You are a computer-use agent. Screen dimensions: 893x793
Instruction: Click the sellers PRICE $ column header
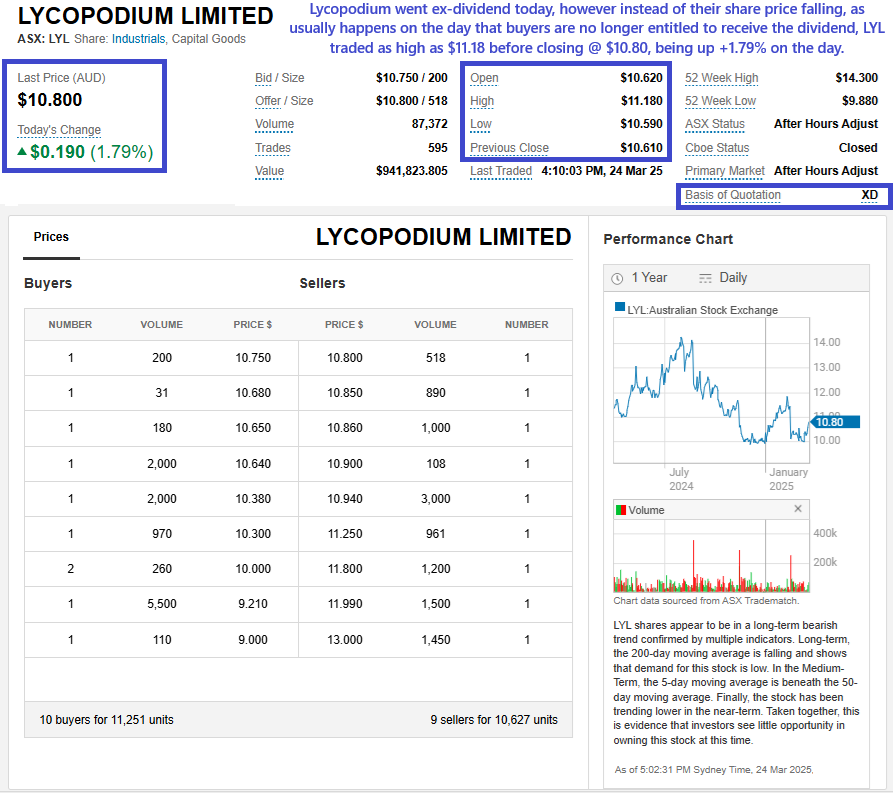(344, 325)
